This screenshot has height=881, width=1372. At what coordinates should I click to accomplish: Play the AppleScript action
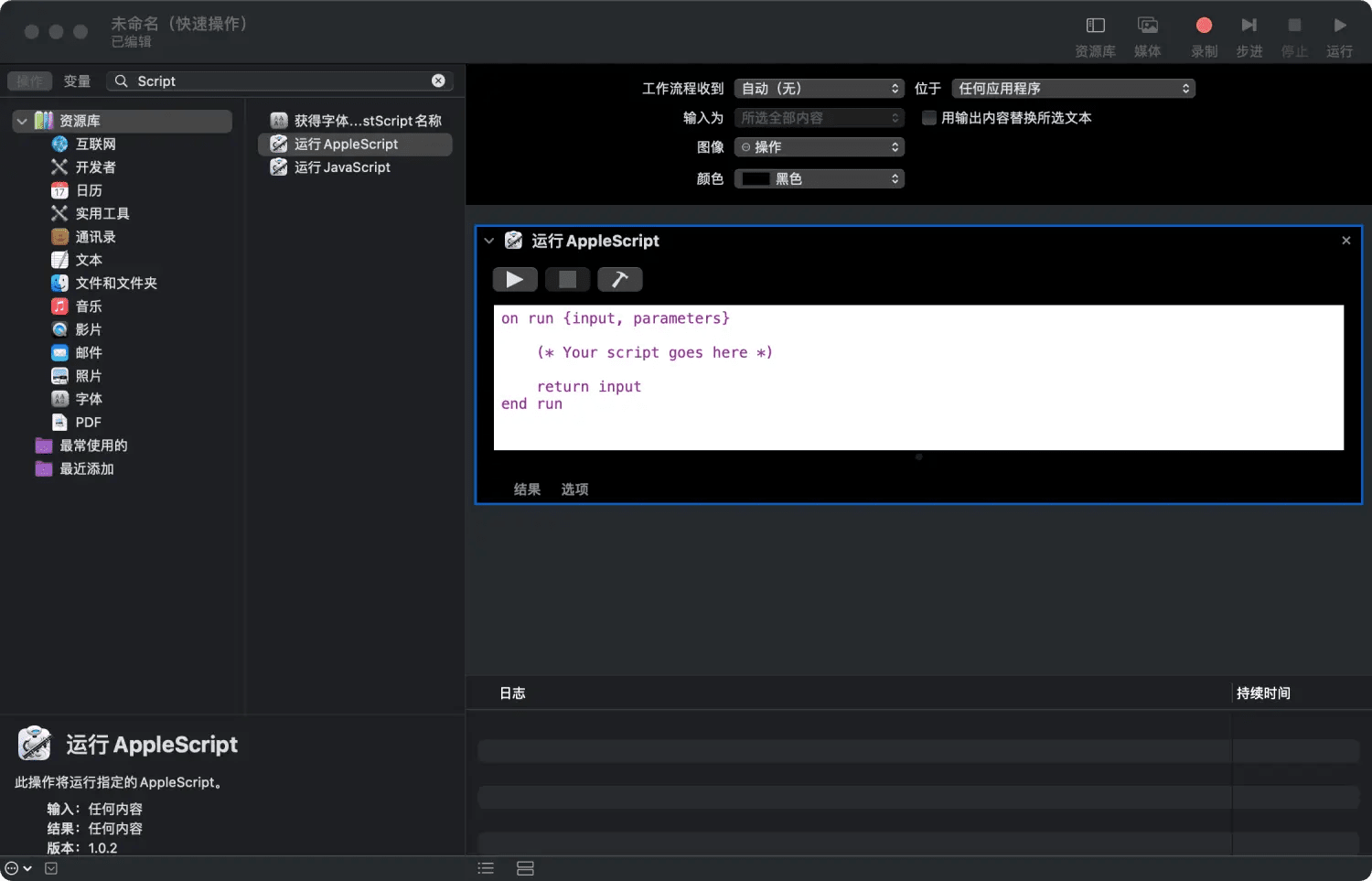(515, 279)
